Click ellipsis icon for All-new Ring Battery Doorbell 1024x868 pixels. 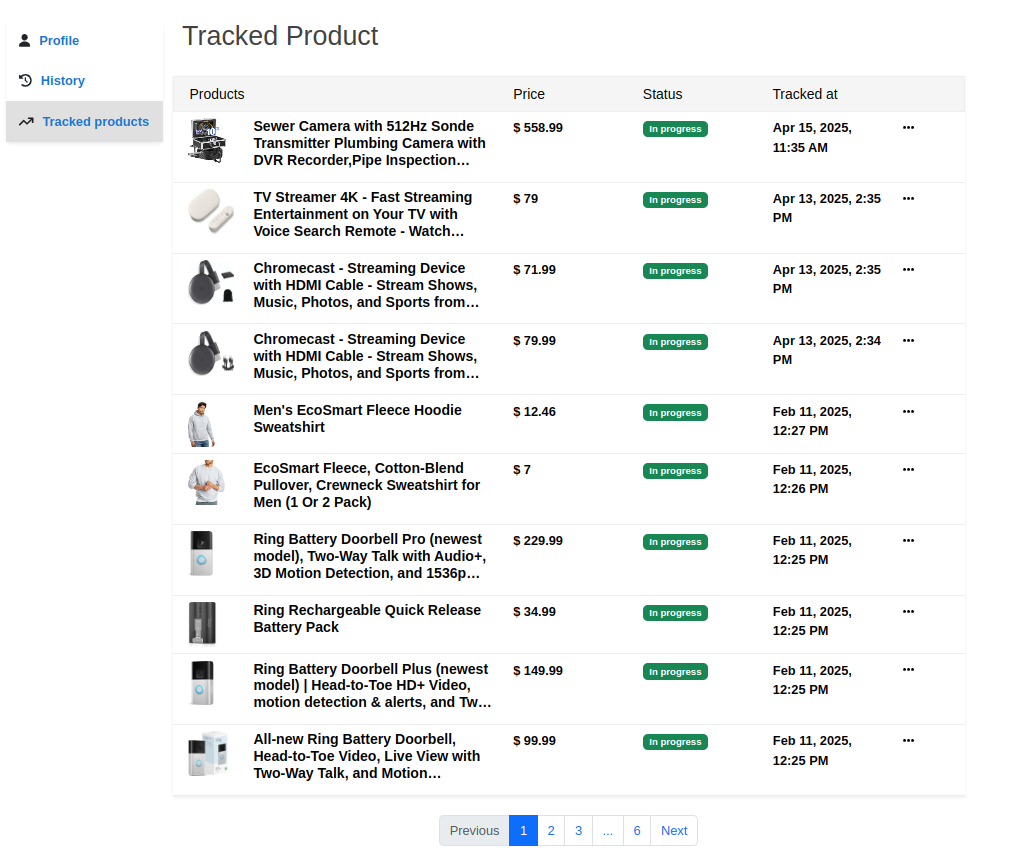point(908,740)
